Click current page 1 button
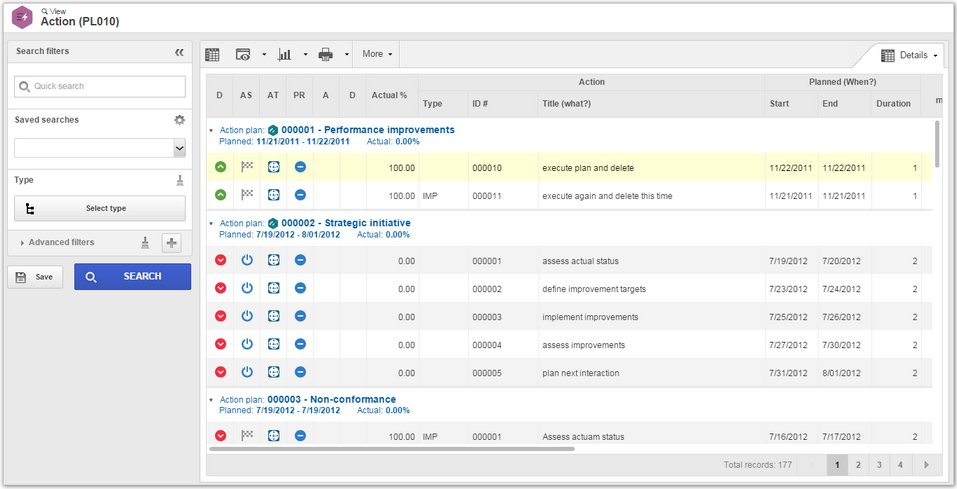957x489 pixels. (837, 465)
